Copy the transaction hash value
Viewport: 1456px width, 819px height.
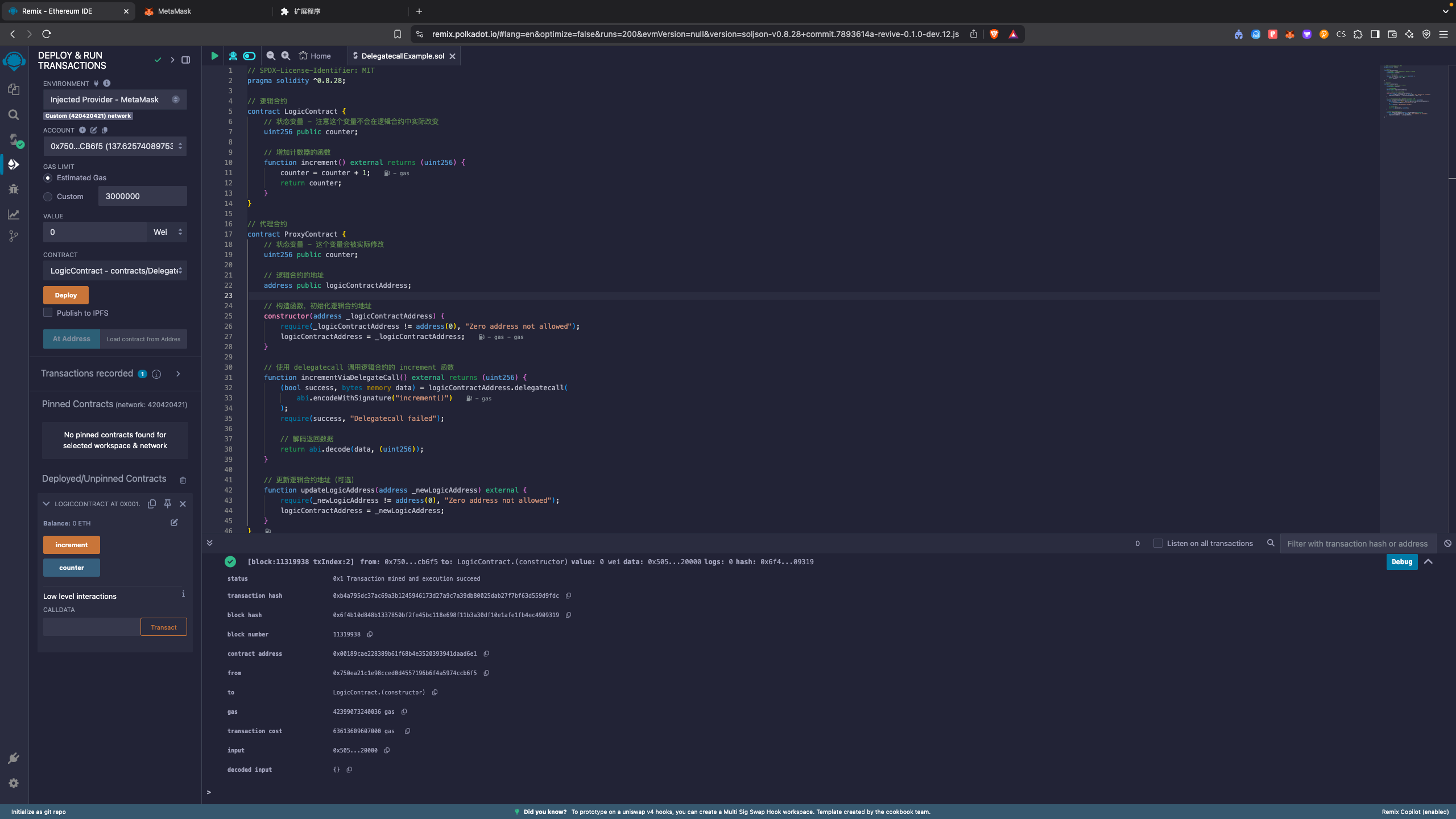(x=568, y=595)
